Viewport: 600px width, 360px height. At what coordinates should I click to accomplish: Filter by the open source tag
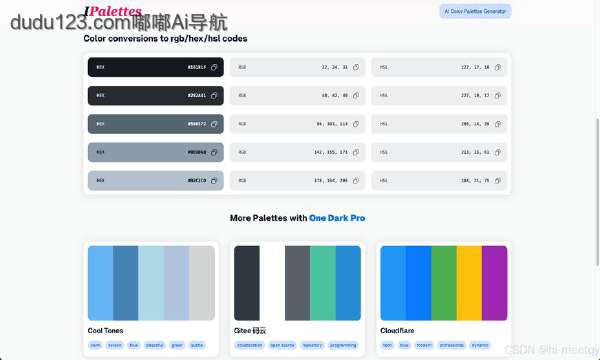[282, 345]
